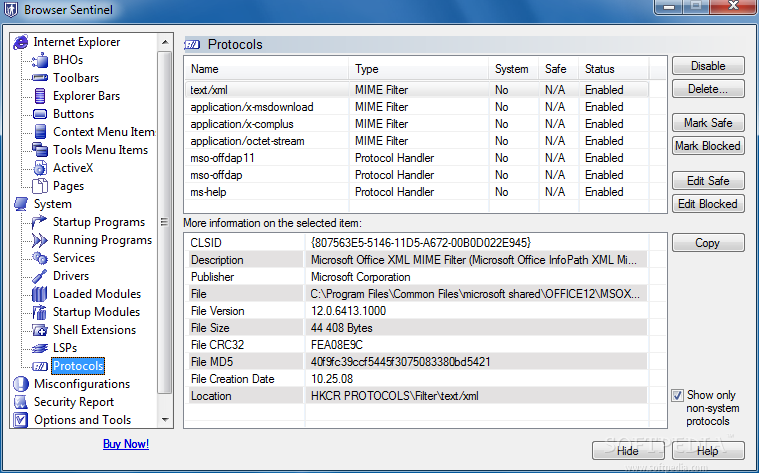Click the Mark Safe button
This screenshot has width=759, height=473.
coord(708,123)
